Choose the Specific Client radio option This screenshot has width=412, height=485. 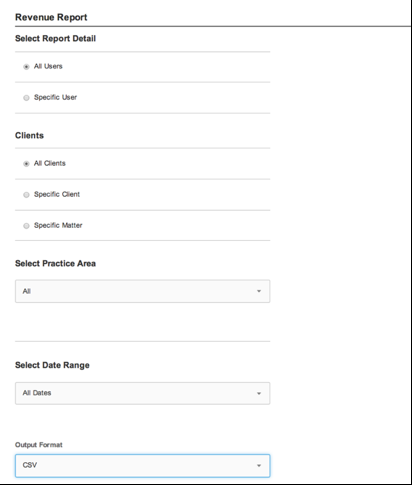pyautogui.click(x=26, y=195)
